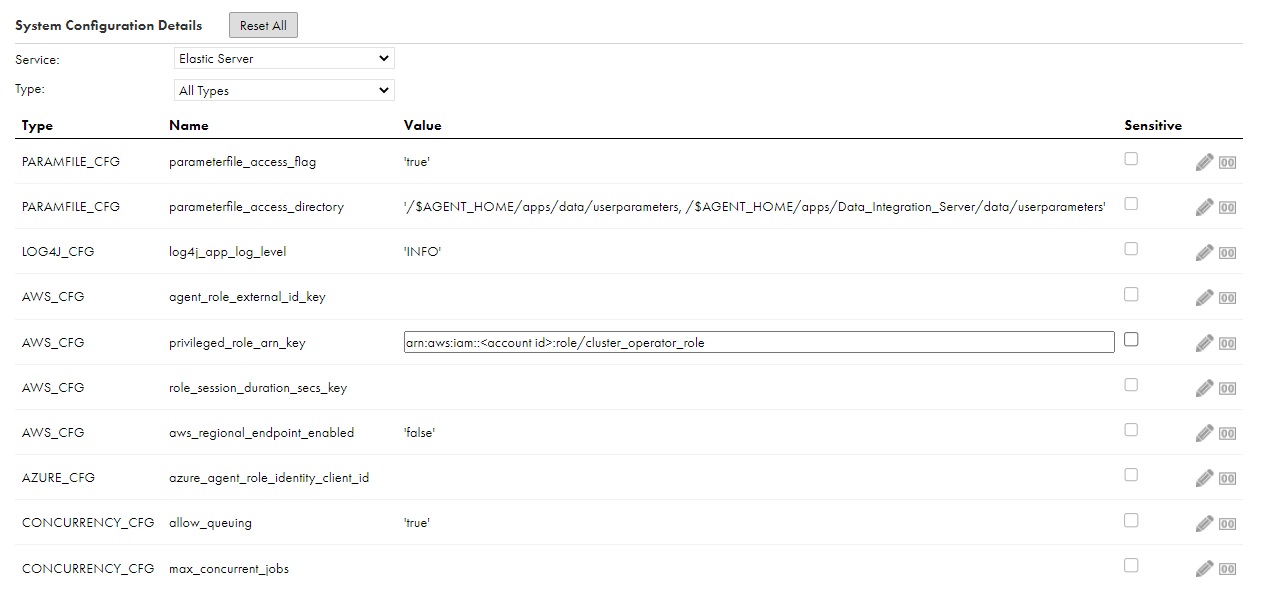Click the name parameterfile_access_directory
The width and height of the screenshot is (1261, 598).
tap(256, 207)
